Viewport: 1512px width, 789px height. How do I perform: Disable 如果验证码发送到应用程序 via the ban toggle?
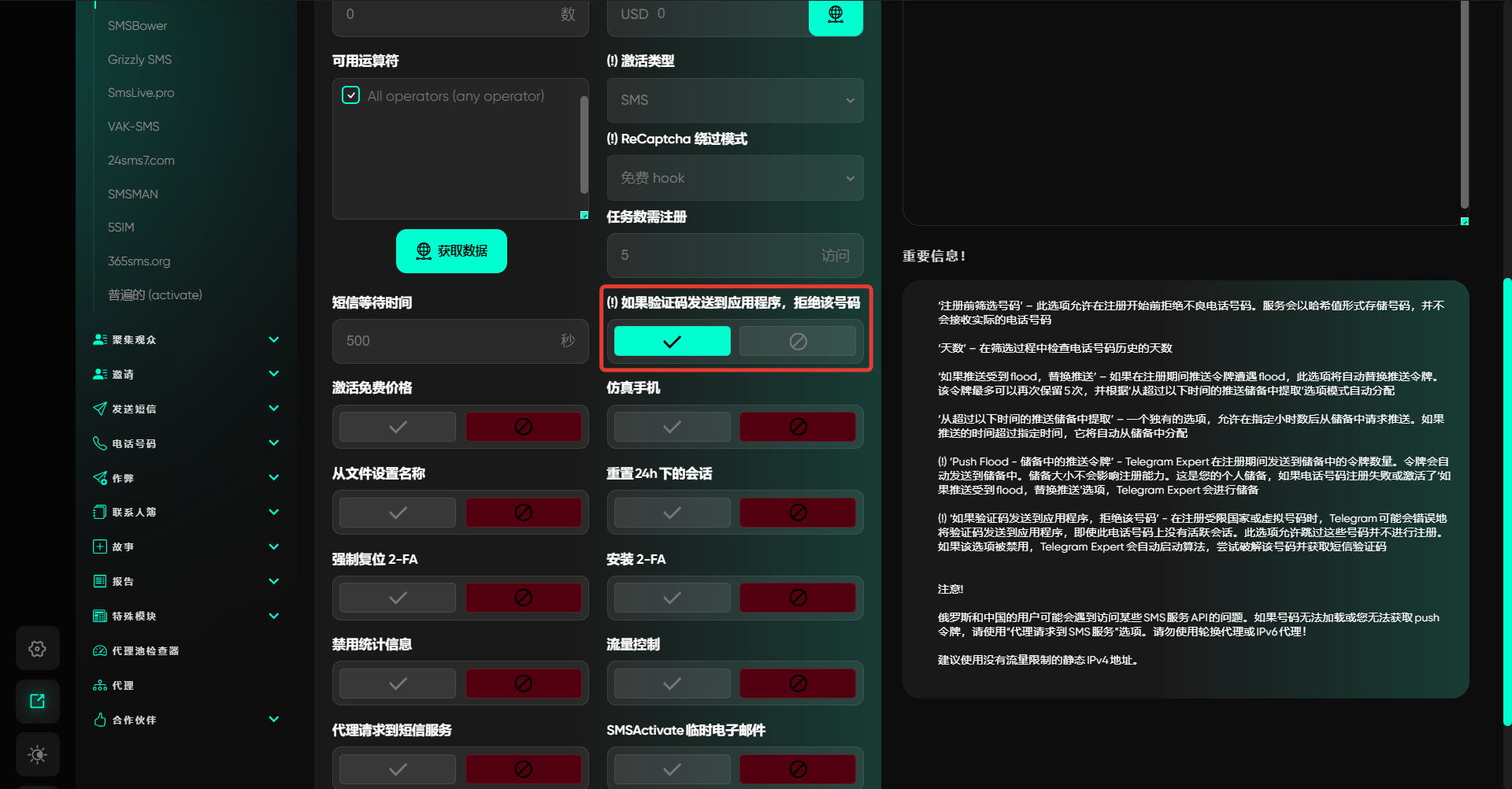[x=797, y=341]
